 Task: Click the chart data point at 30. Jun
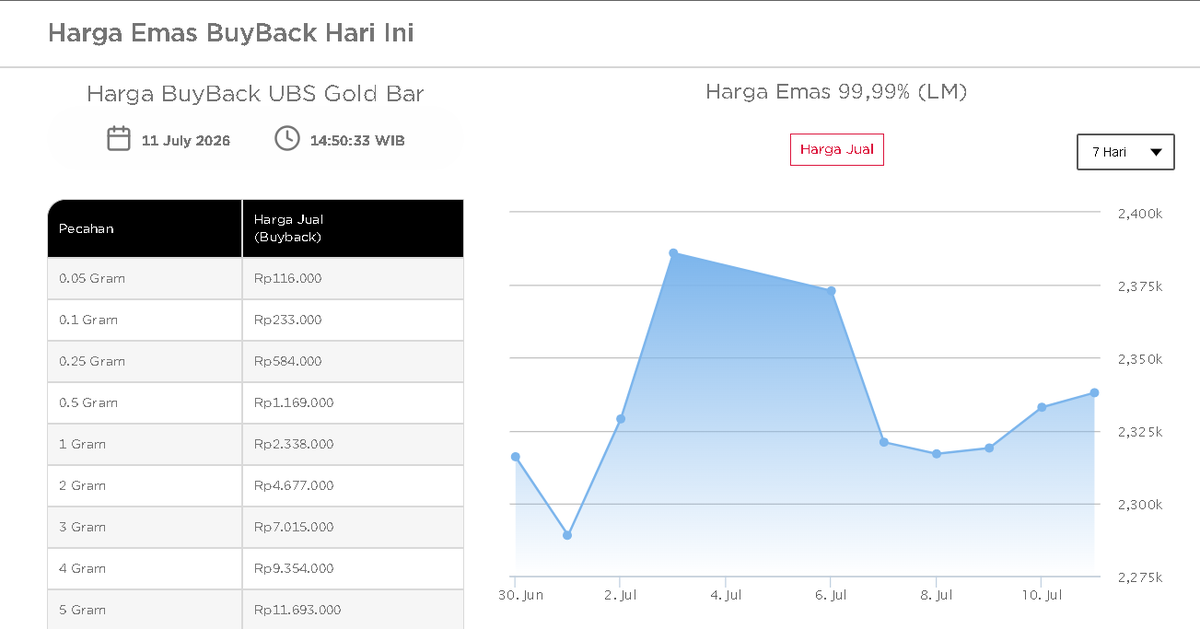[515, 457]
